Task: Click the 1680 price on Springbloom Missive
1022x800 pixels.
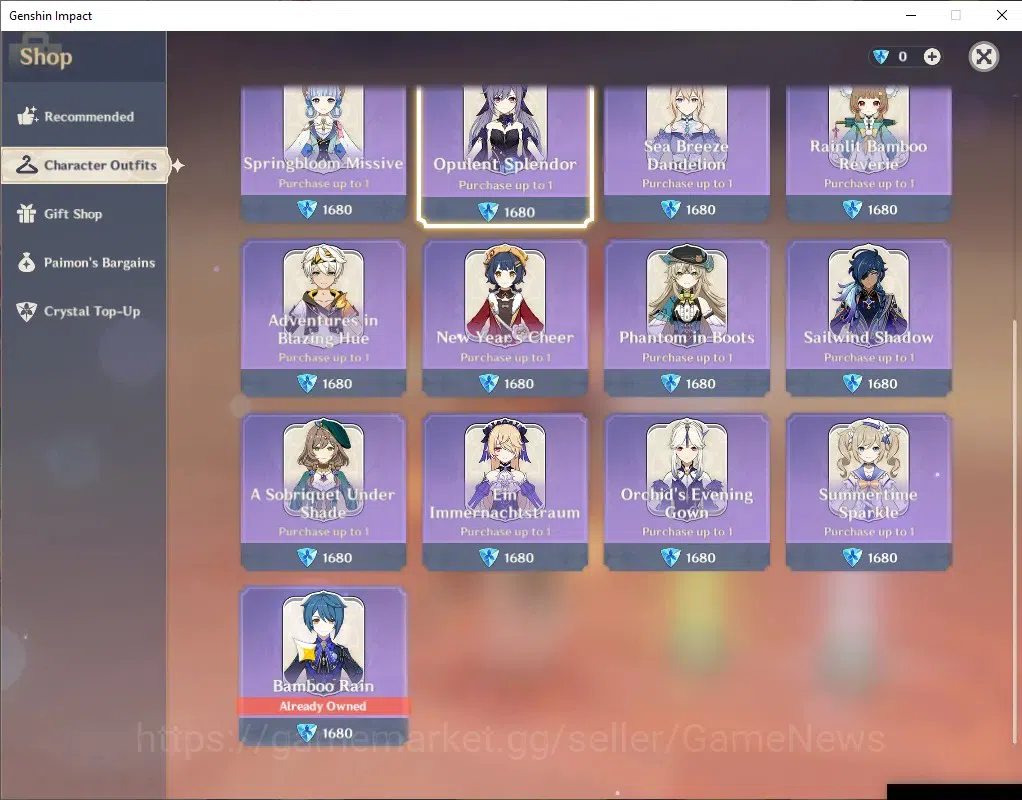Action: [337, 210]
